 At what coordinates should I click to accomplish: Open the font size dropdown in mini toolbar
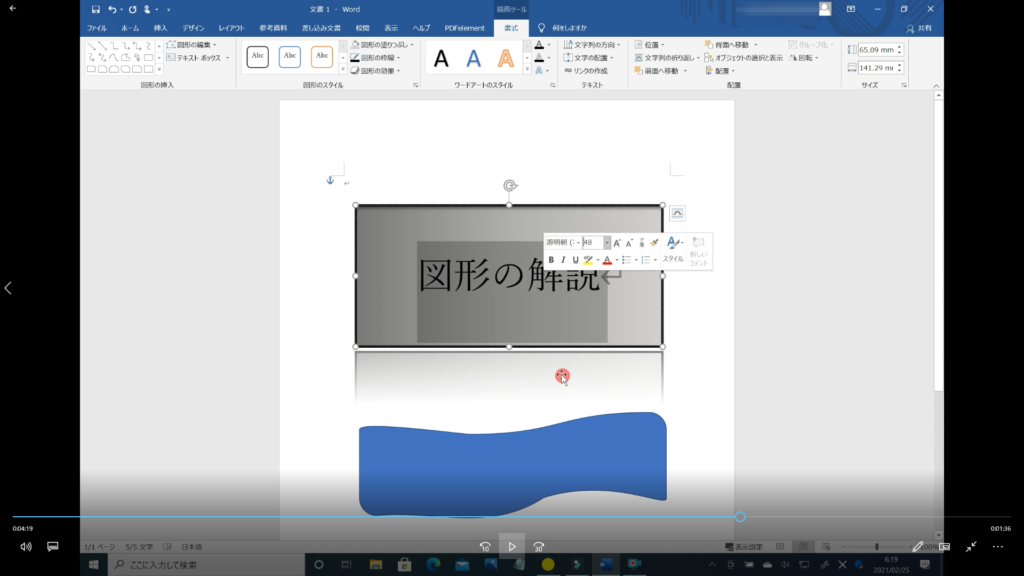(x=607, y=243)
